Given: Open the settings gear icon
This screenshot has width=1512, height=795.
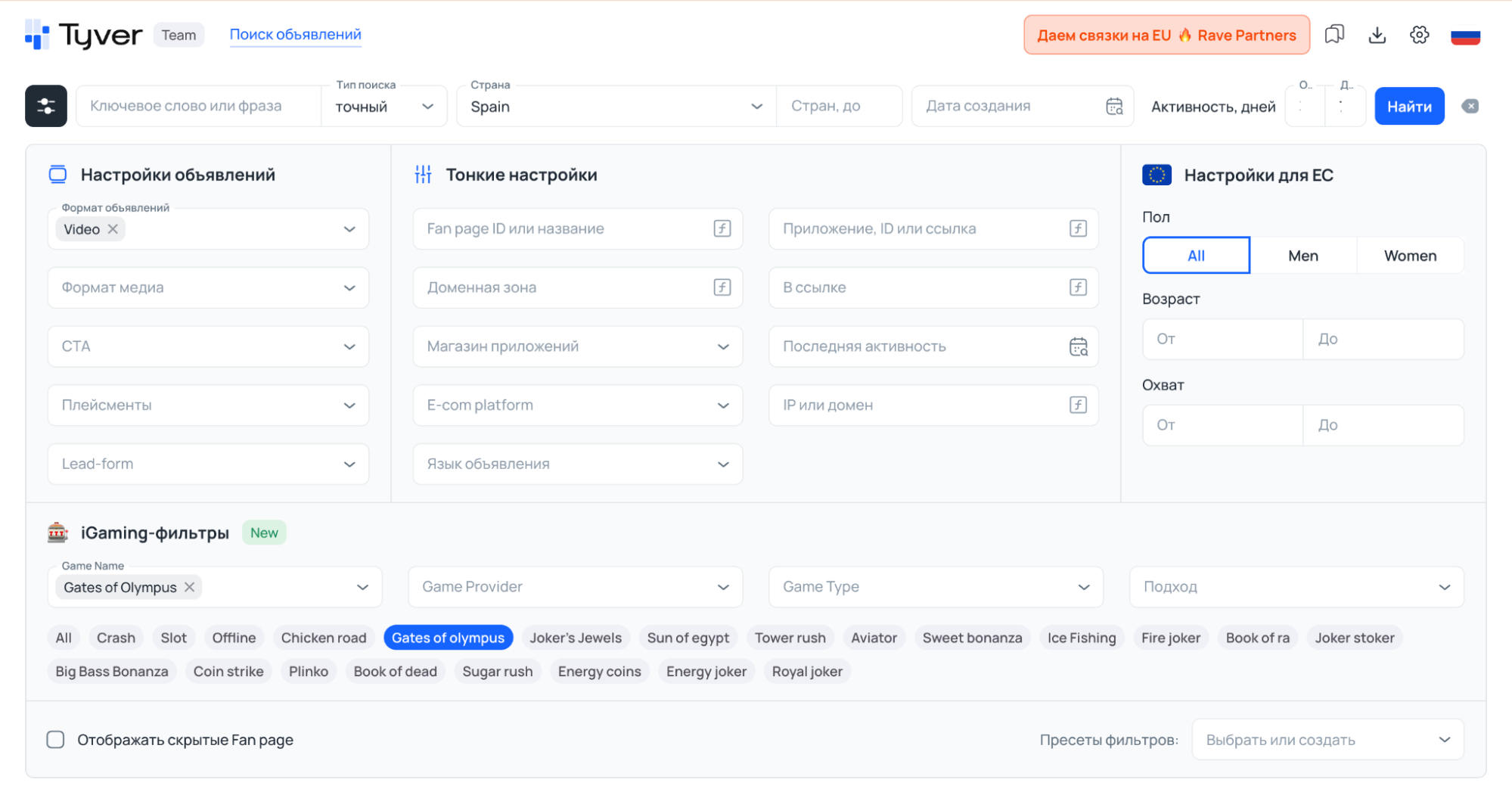Looking at the screenshot, I should coord(1420,35).
